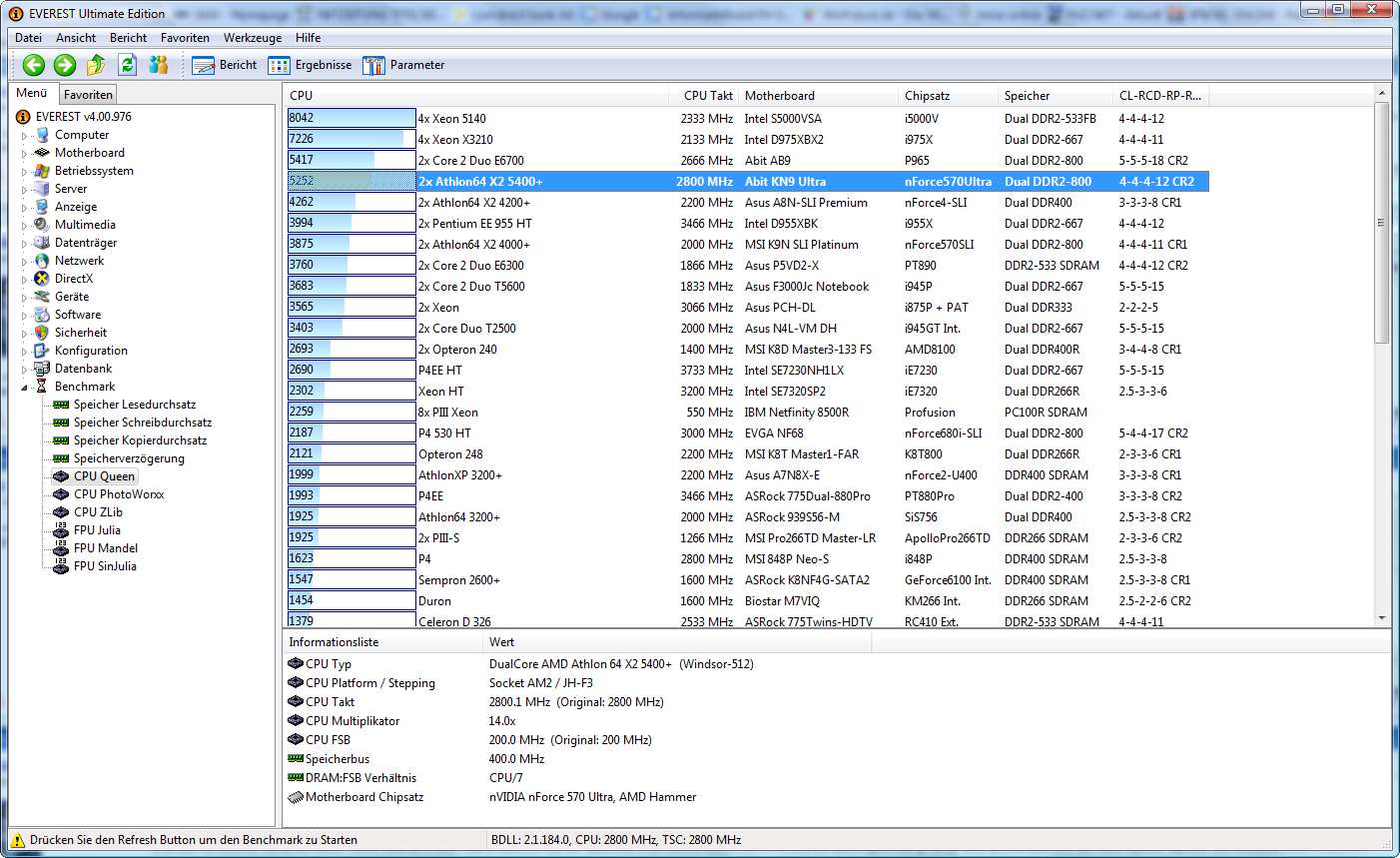Open the Parameter toolbar button
The image size is (1400, 858).
pyautogui.click(x=403, y=65)
